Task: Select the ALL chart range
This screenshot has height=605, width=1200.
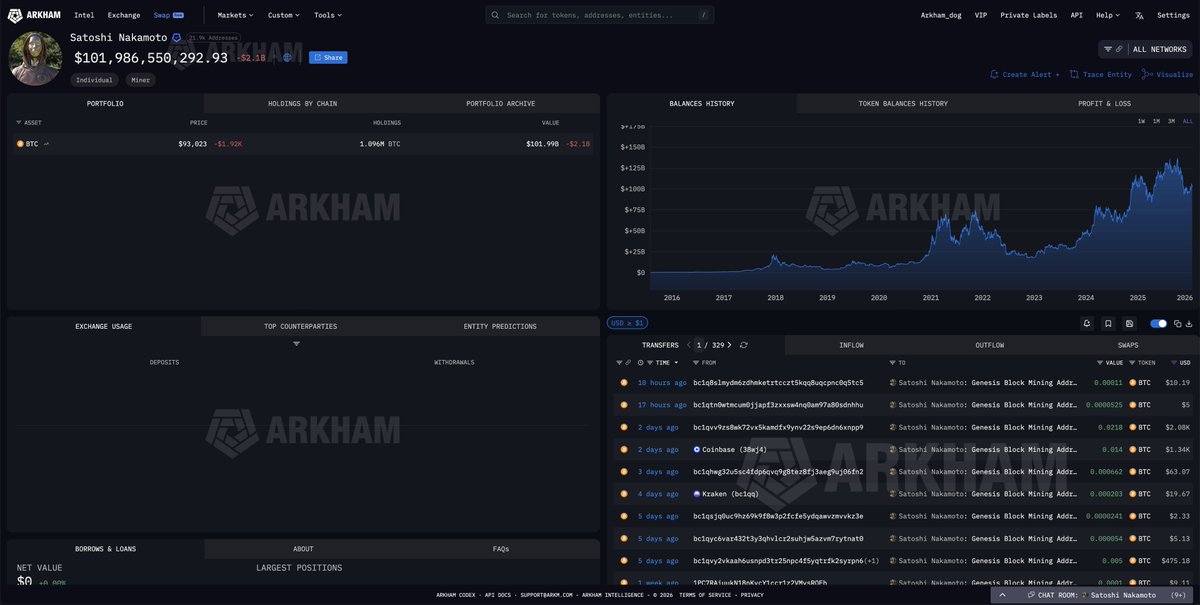Action: [1188, 121]
